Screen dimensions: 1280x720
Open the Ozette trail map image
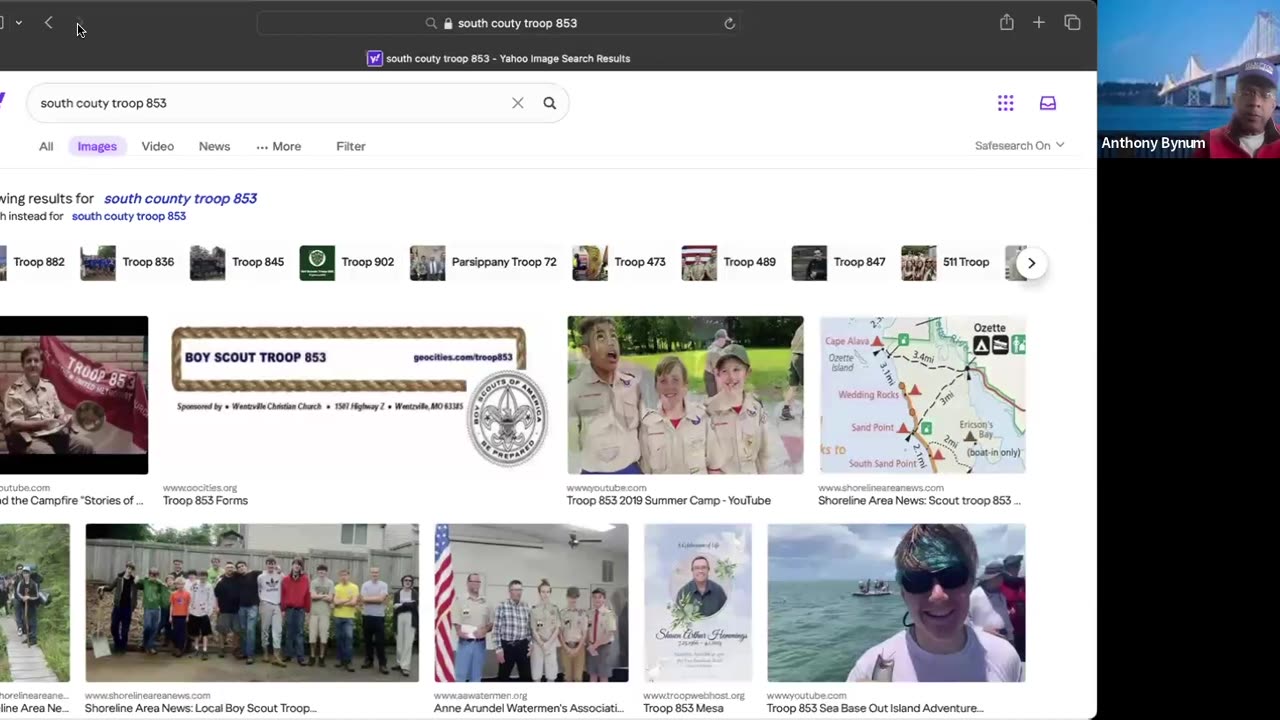(922, 395)
